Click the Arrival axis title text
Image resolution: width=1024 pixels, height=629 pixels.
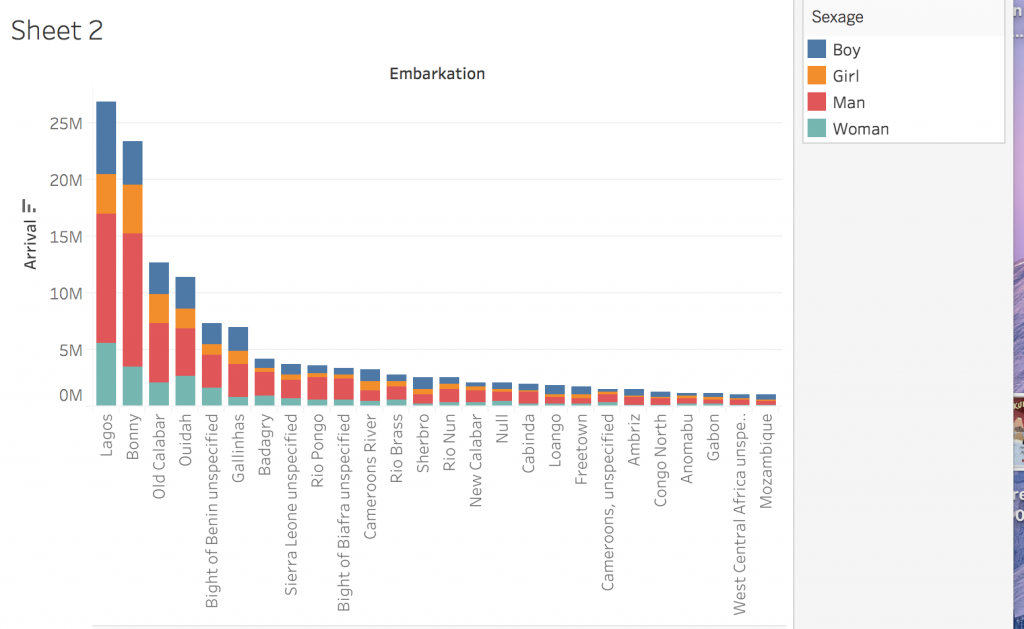pyautogui.click(x=30, y=244)
